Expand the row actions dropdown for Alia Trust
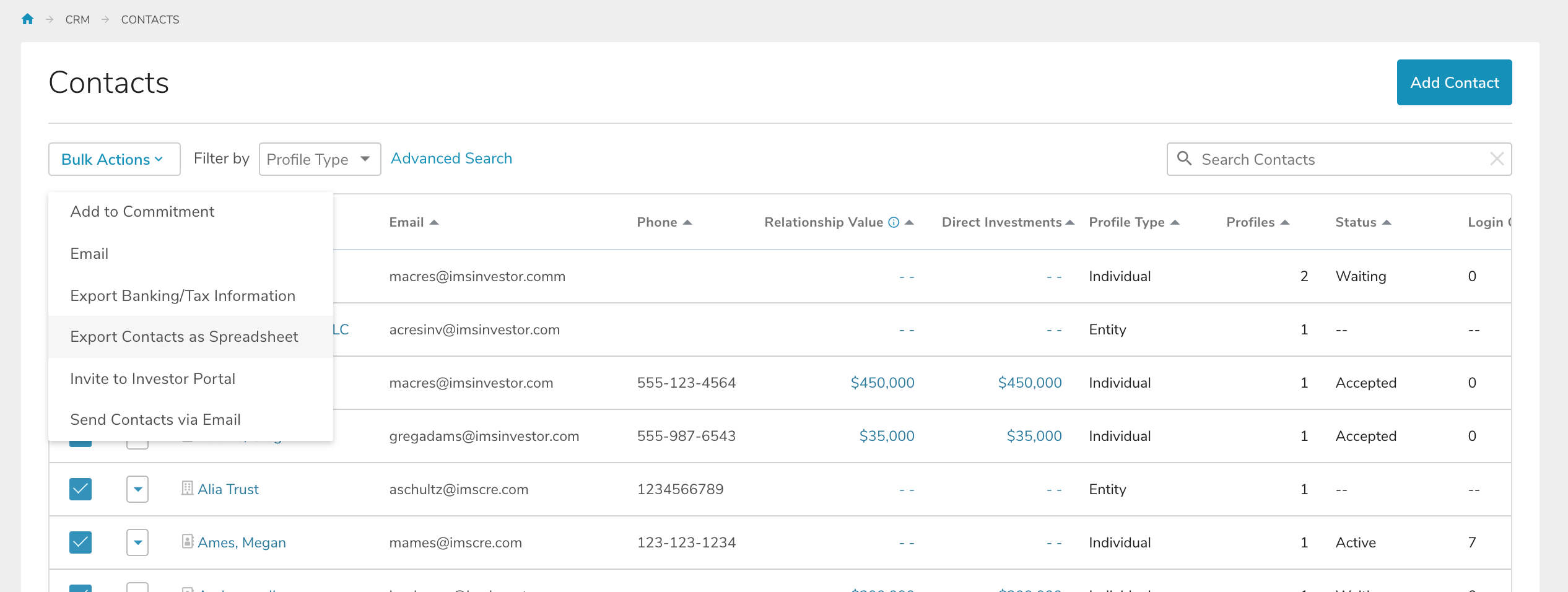This screenshot has width=1568, height=592. pyautogui.click(x=137, y=489)
